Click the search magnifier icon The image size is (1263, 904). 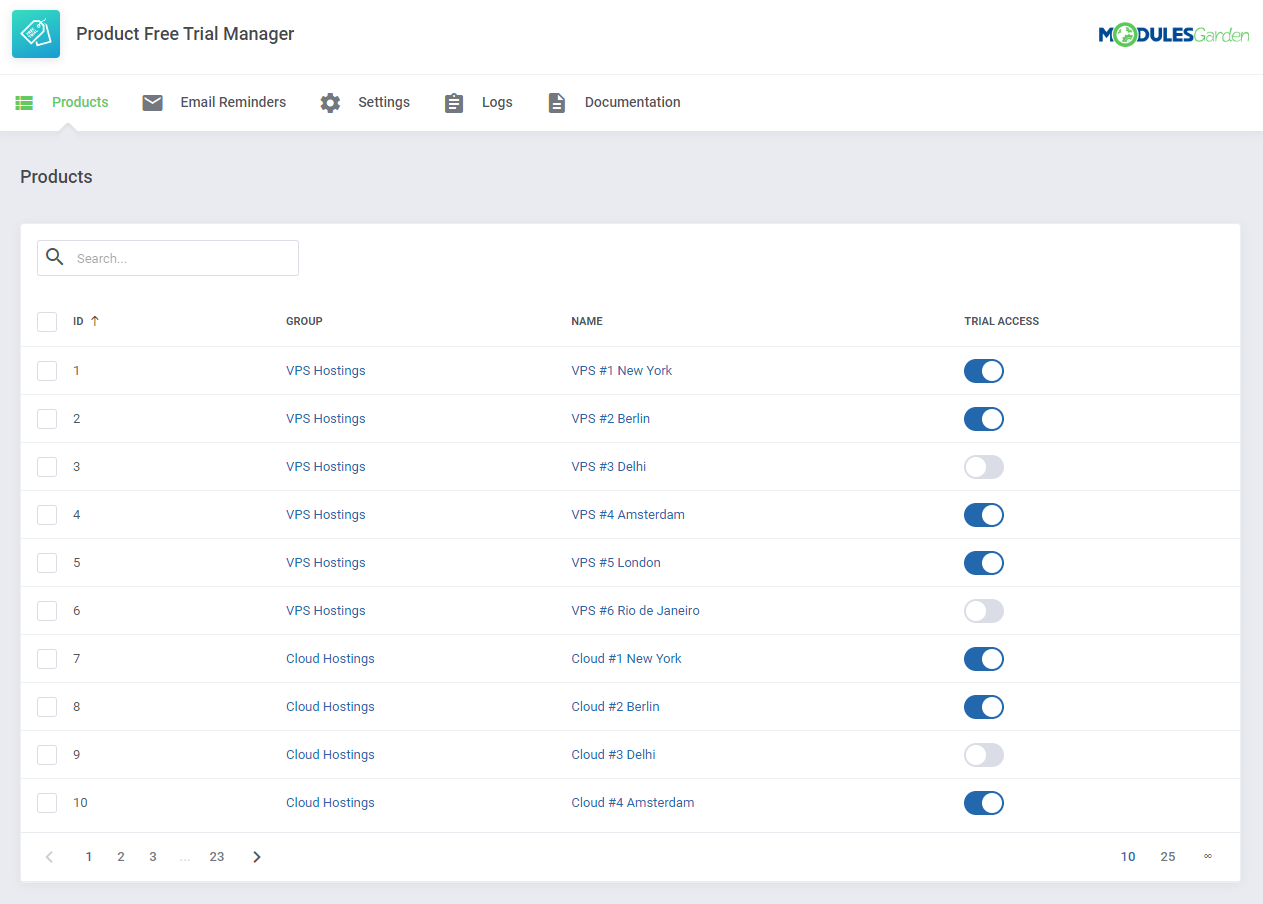click(55, 257)
